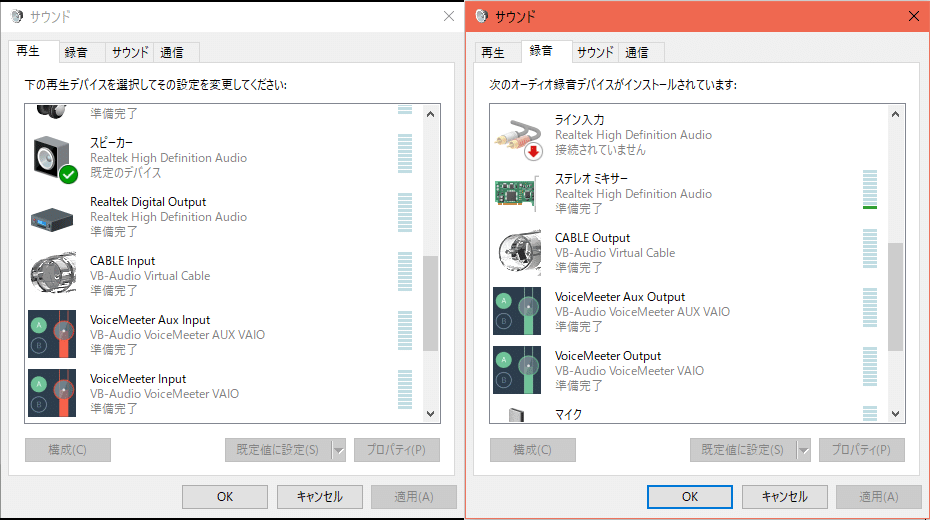This screenshot has height=520, width=930.
Task: Select the ステレオ ミキサー name text
Action: [591, 178]
